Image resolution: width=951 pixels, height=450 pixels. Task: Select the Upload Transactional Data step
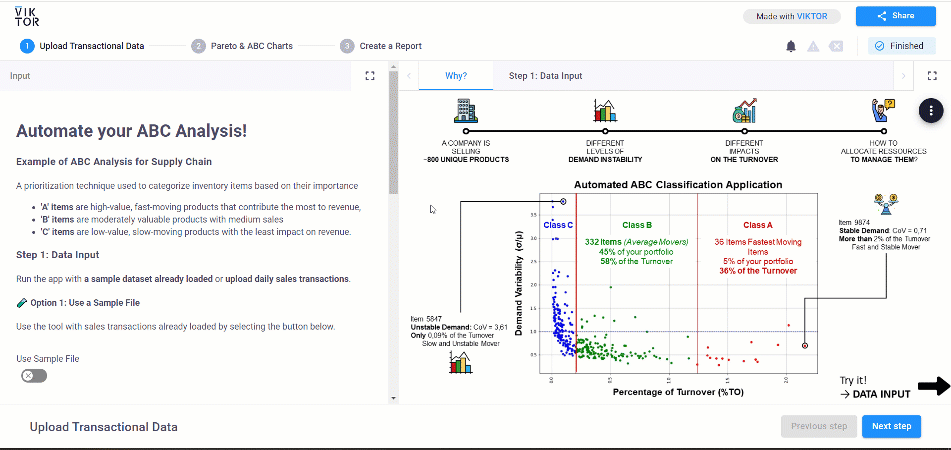click(83, 46)
